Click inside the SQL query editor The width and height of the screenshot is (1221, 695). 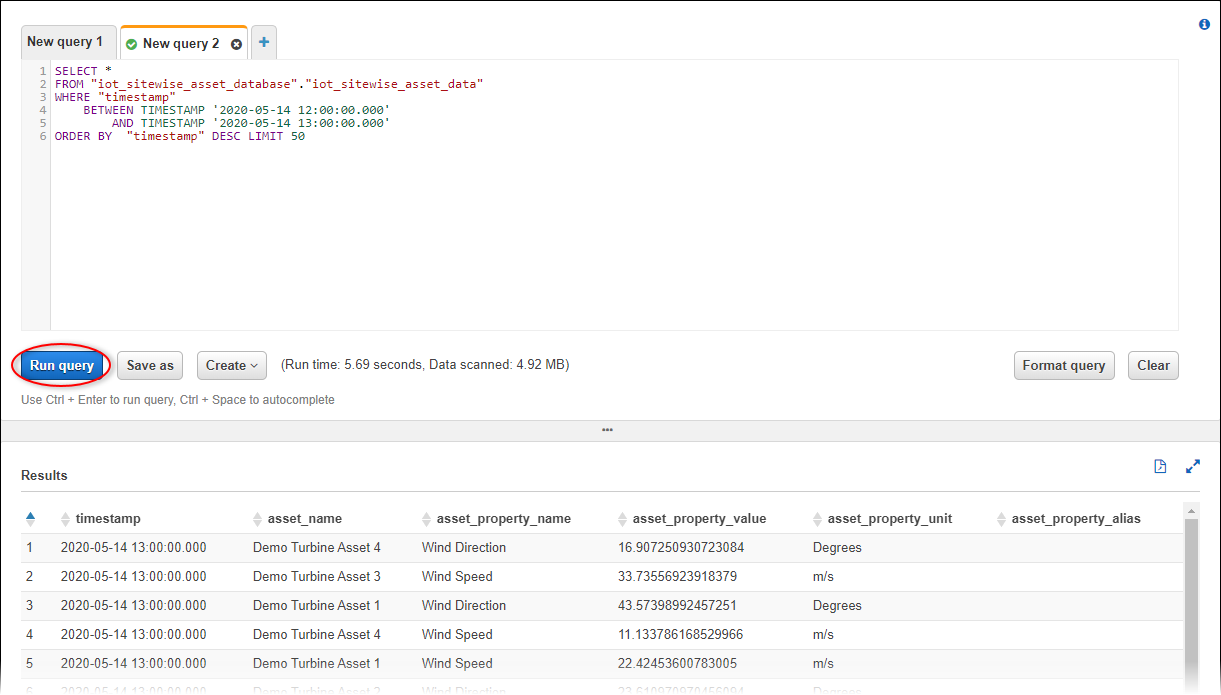[x=600, y=230]
